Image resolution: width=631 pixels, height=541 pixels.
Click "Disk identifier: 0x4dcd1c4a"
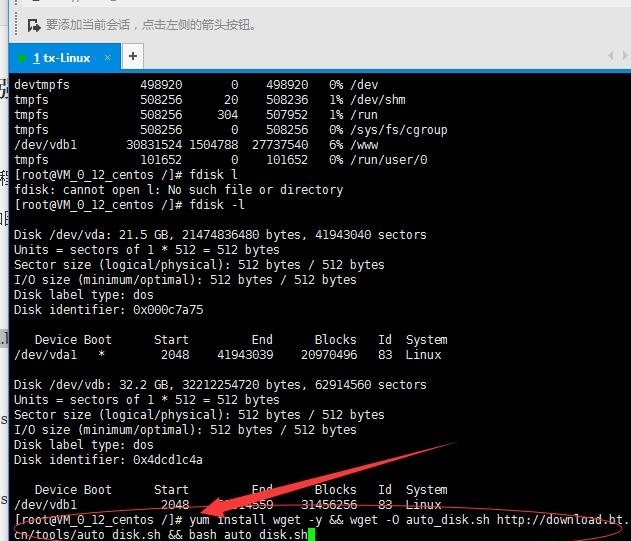click(x=108, y=460)
